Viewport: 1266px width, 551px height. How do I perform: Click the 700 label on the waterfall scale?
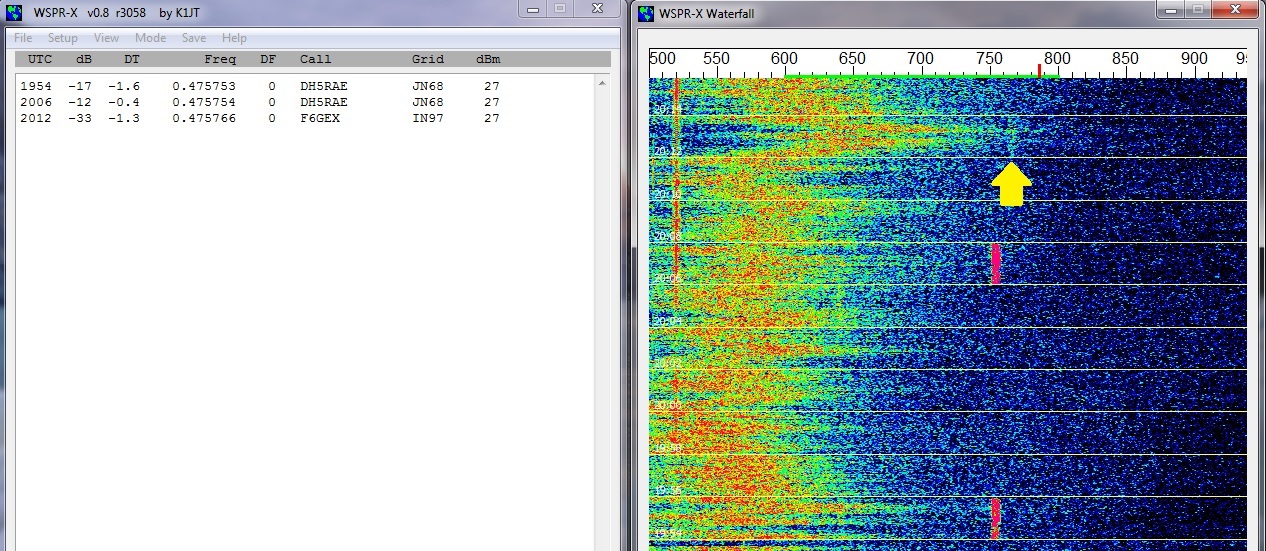(920, 58)
